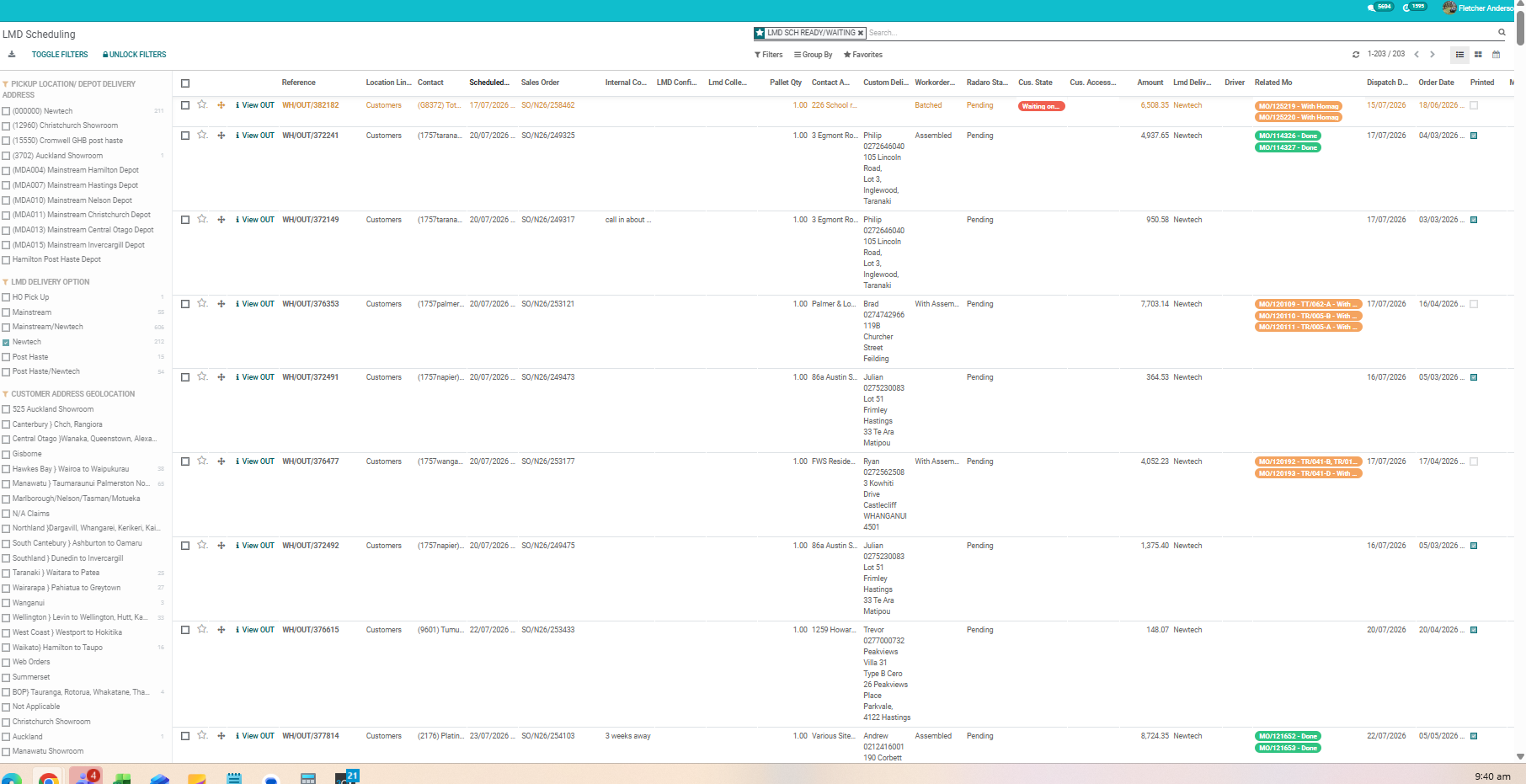1526x784 pixels.
Task: Check the (000000) Newtech pickup location
Action: click(6, 111)
